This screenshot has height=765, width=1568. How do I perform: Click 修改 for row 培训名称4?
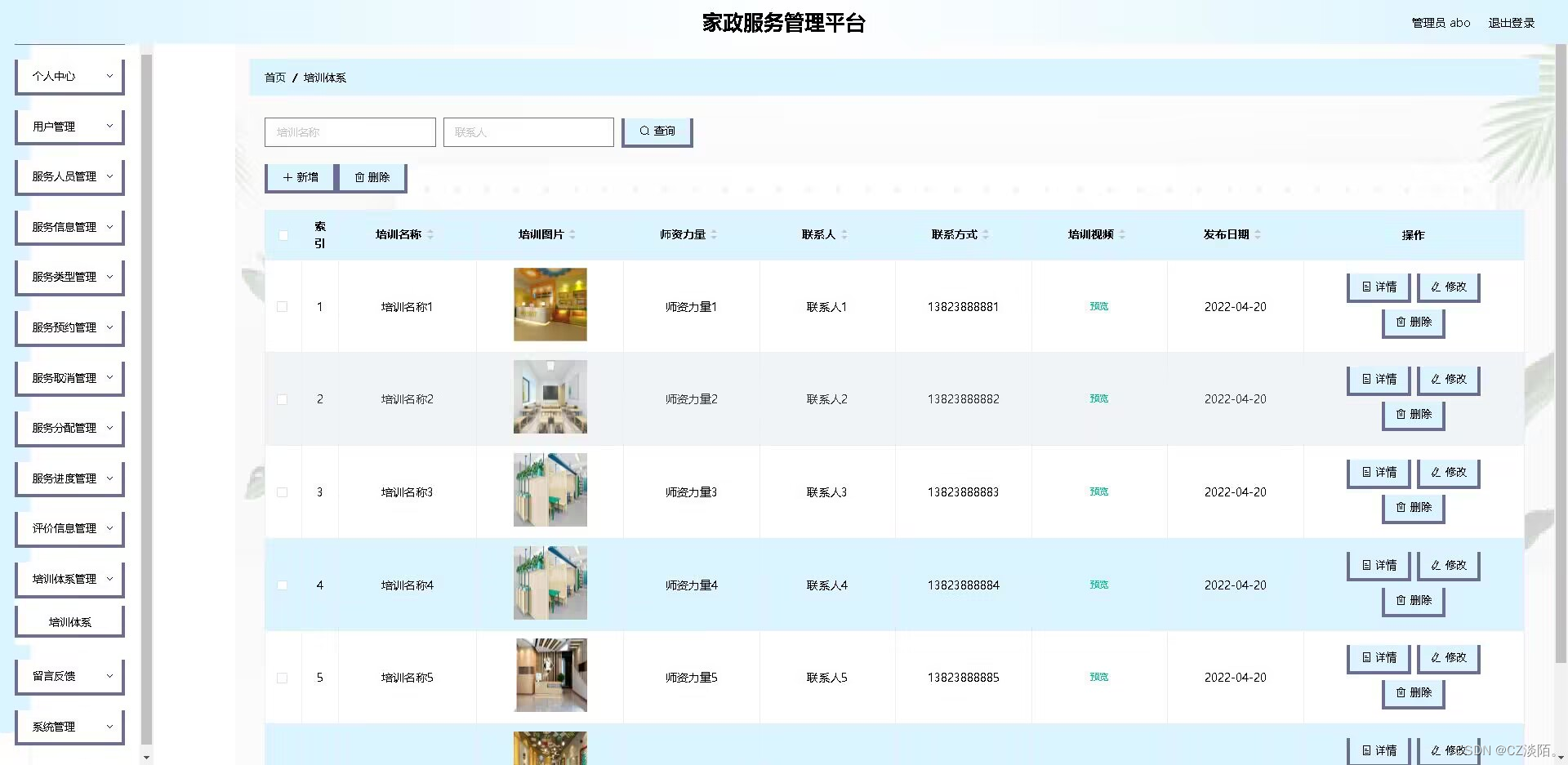click(x=1449, y=566)
